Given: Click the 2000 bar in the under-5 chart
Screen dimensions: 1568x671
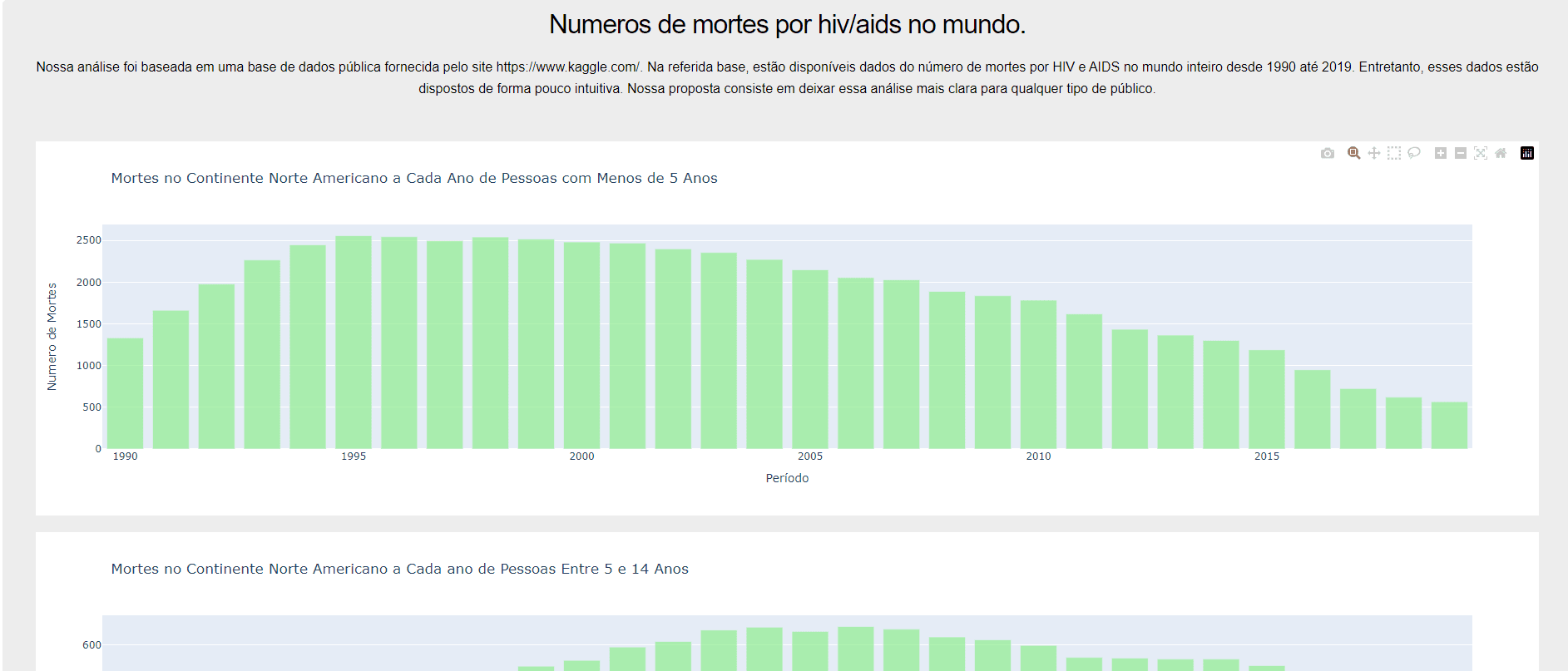Looking at the screenshot, I should coord(581,346).
